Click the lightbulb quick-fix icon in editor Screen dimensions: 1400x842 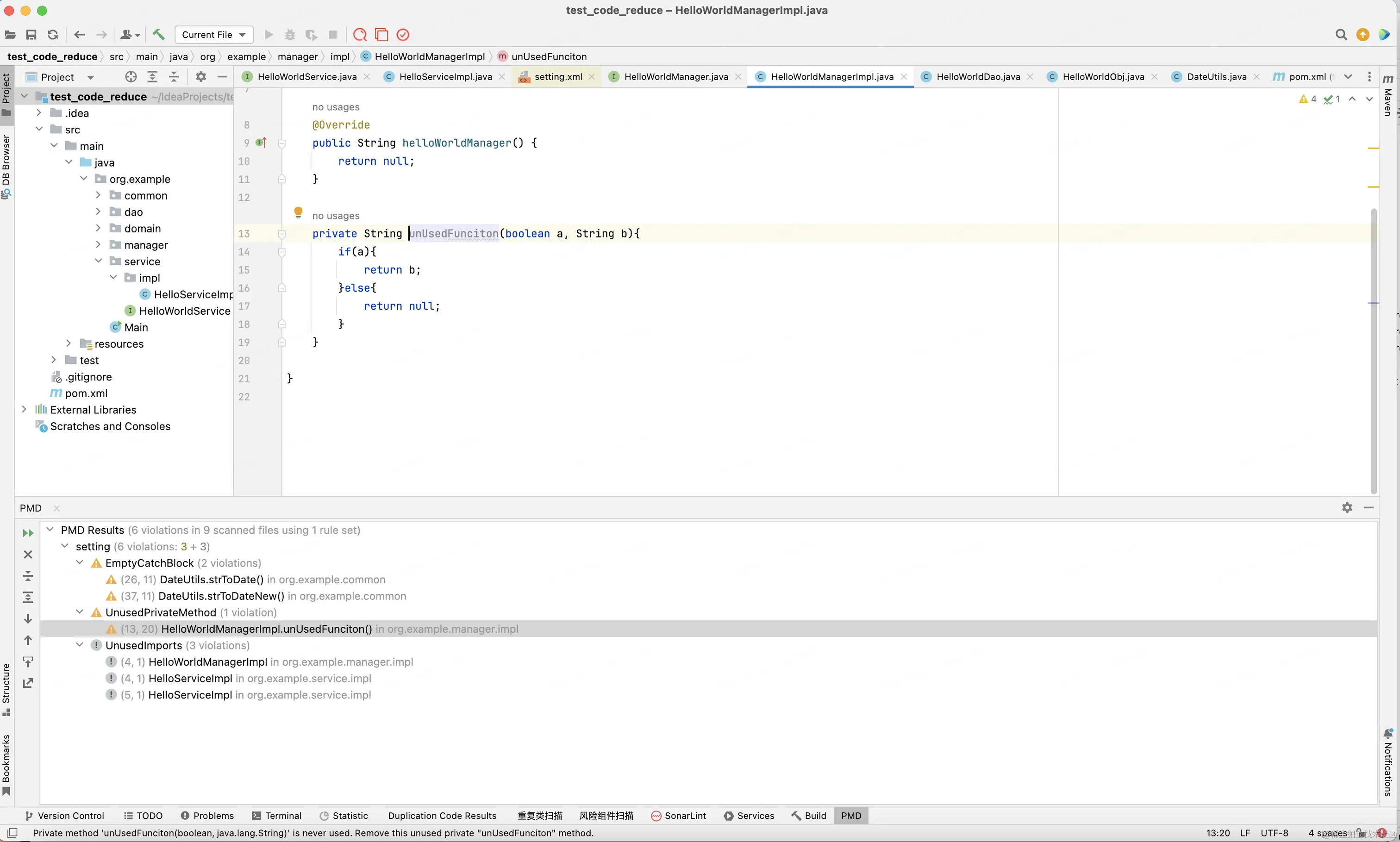(x=298, y=213)
